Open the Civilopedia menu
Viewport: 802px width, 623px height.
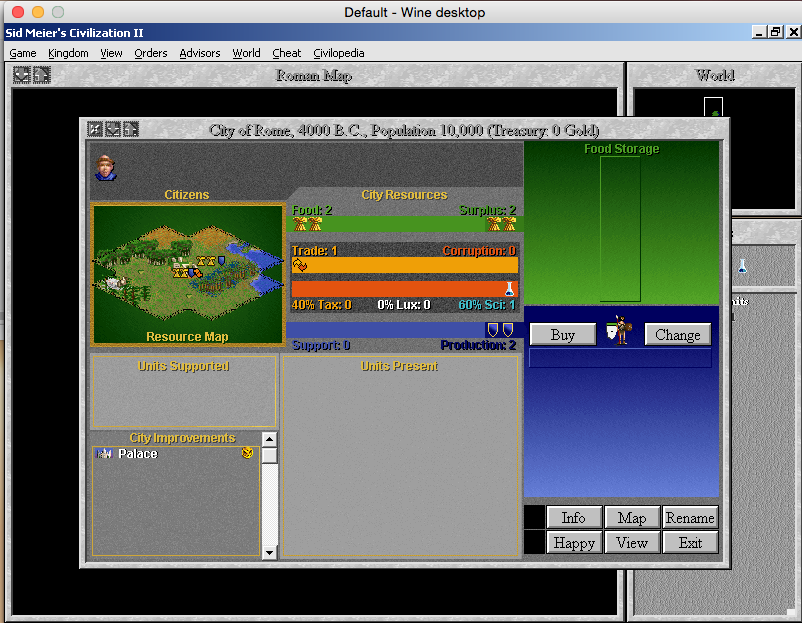(x=338, y=53)
